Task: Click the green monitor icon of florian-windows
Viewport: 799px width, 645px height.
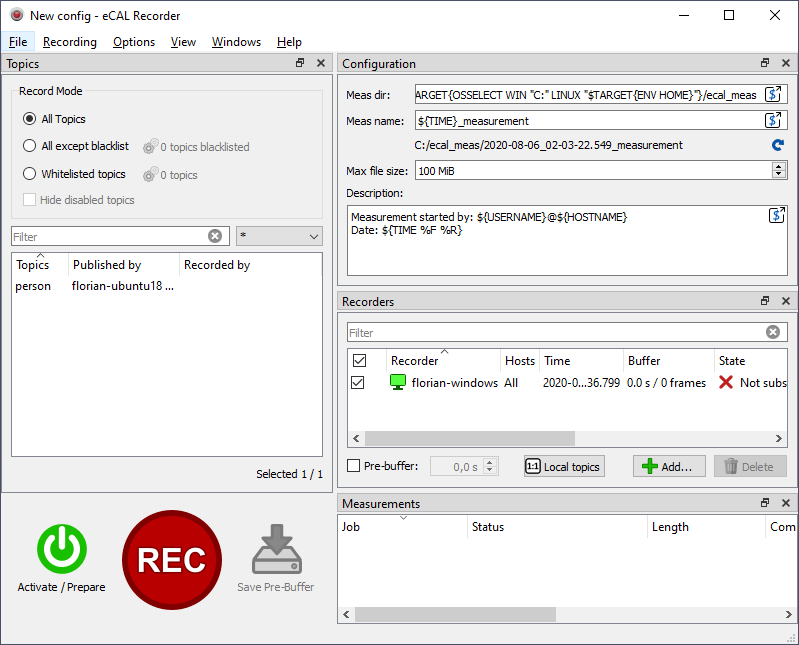Action: pos(397,382)
